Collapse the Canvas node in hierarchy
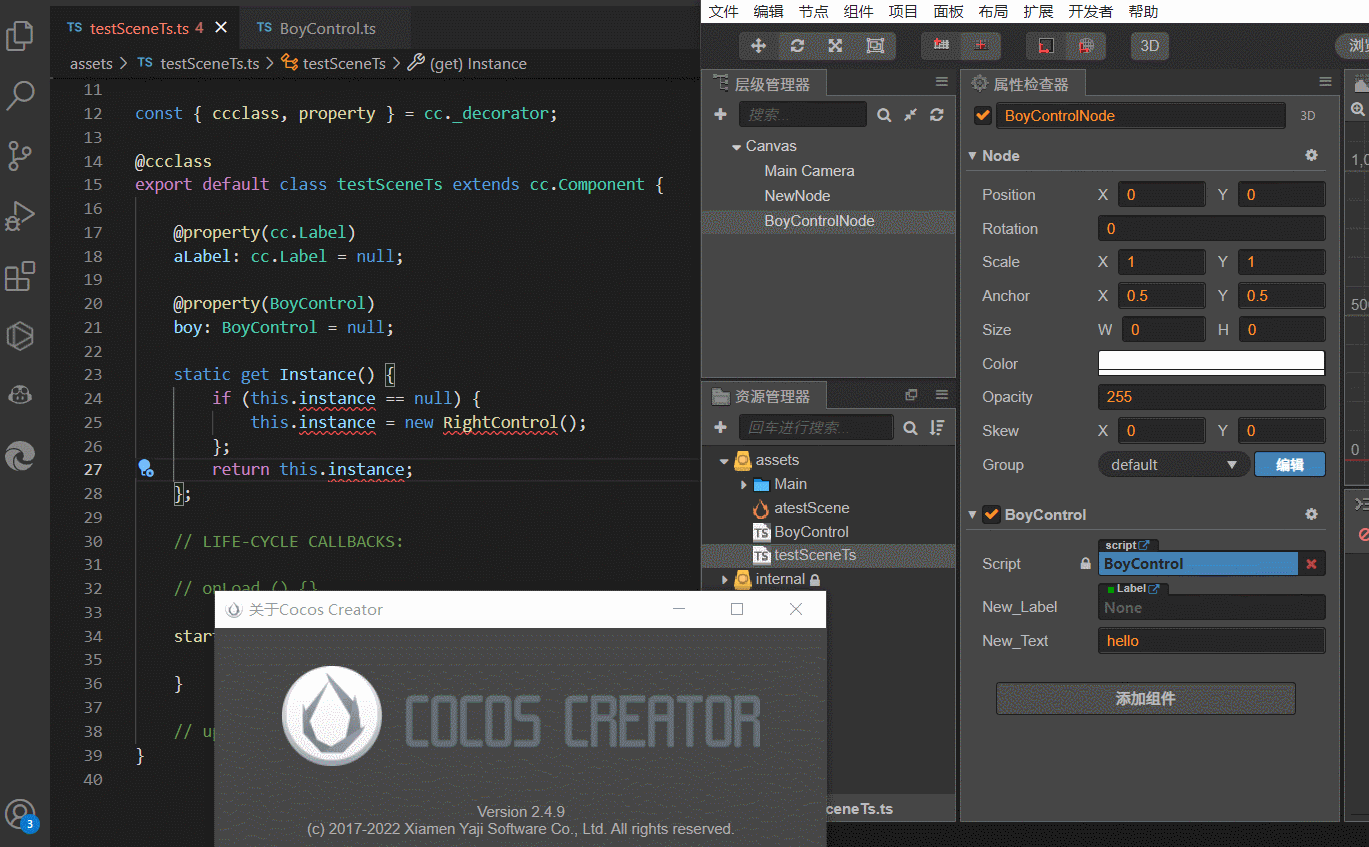The image size is (1369, 847). 735,147
